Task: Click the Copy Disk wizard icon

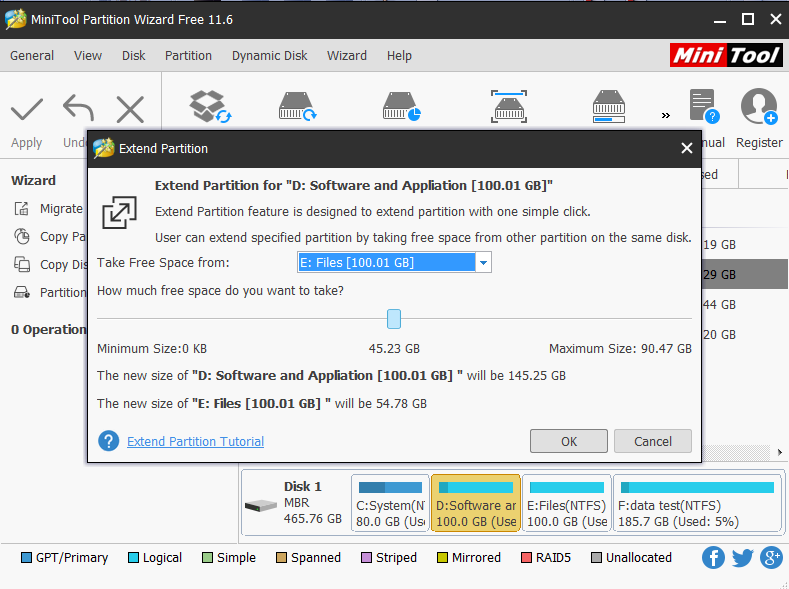Action: (x=22, y=264)
